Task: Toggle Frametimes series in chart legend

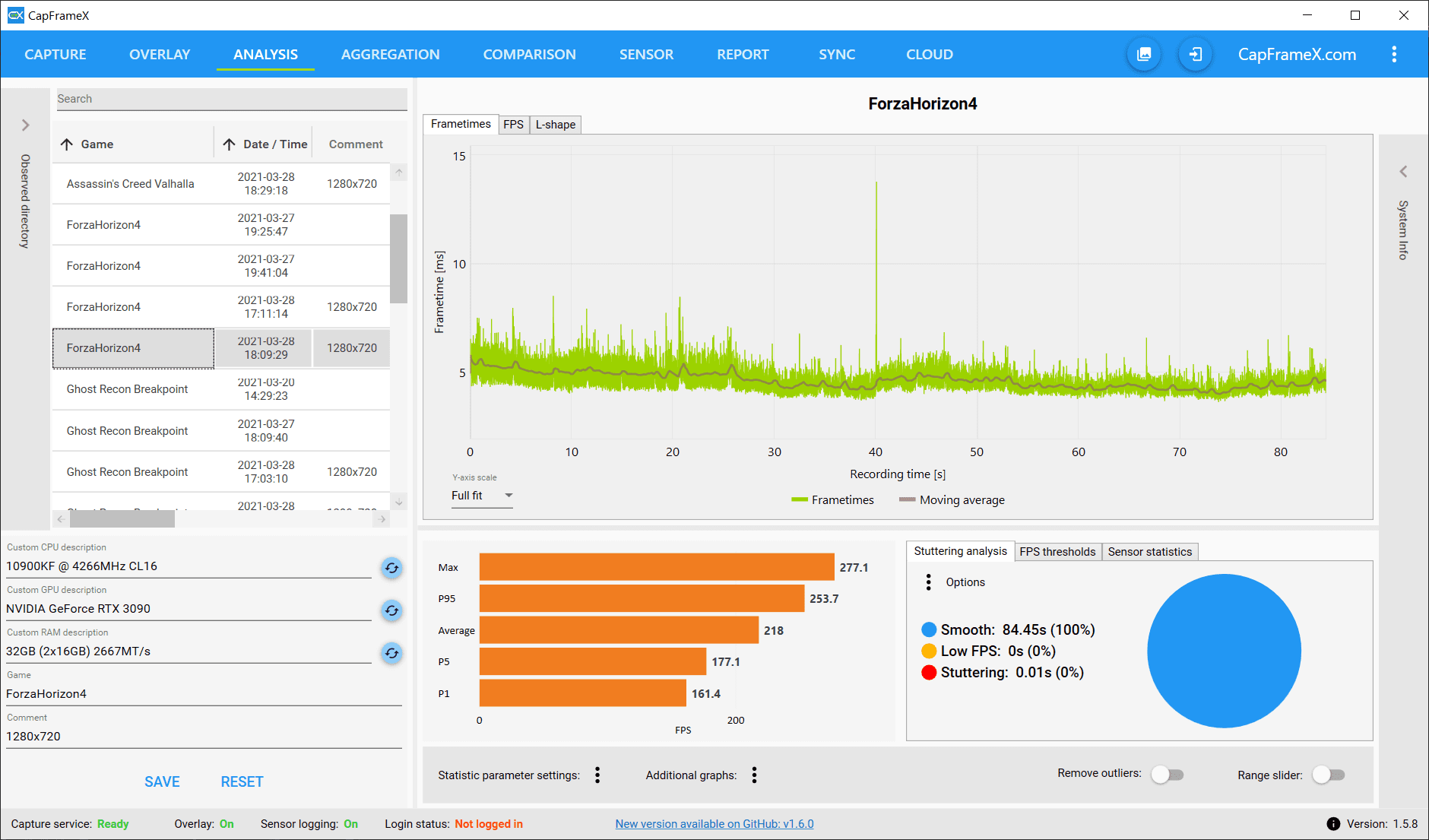Action: pos(832,500)
